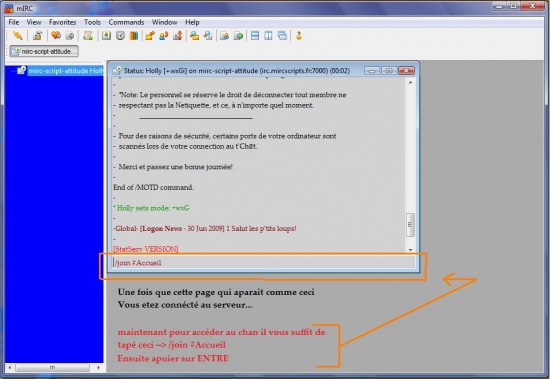Open Favorites heart icon in toolbar
The image size is (550, 379).
56,35
